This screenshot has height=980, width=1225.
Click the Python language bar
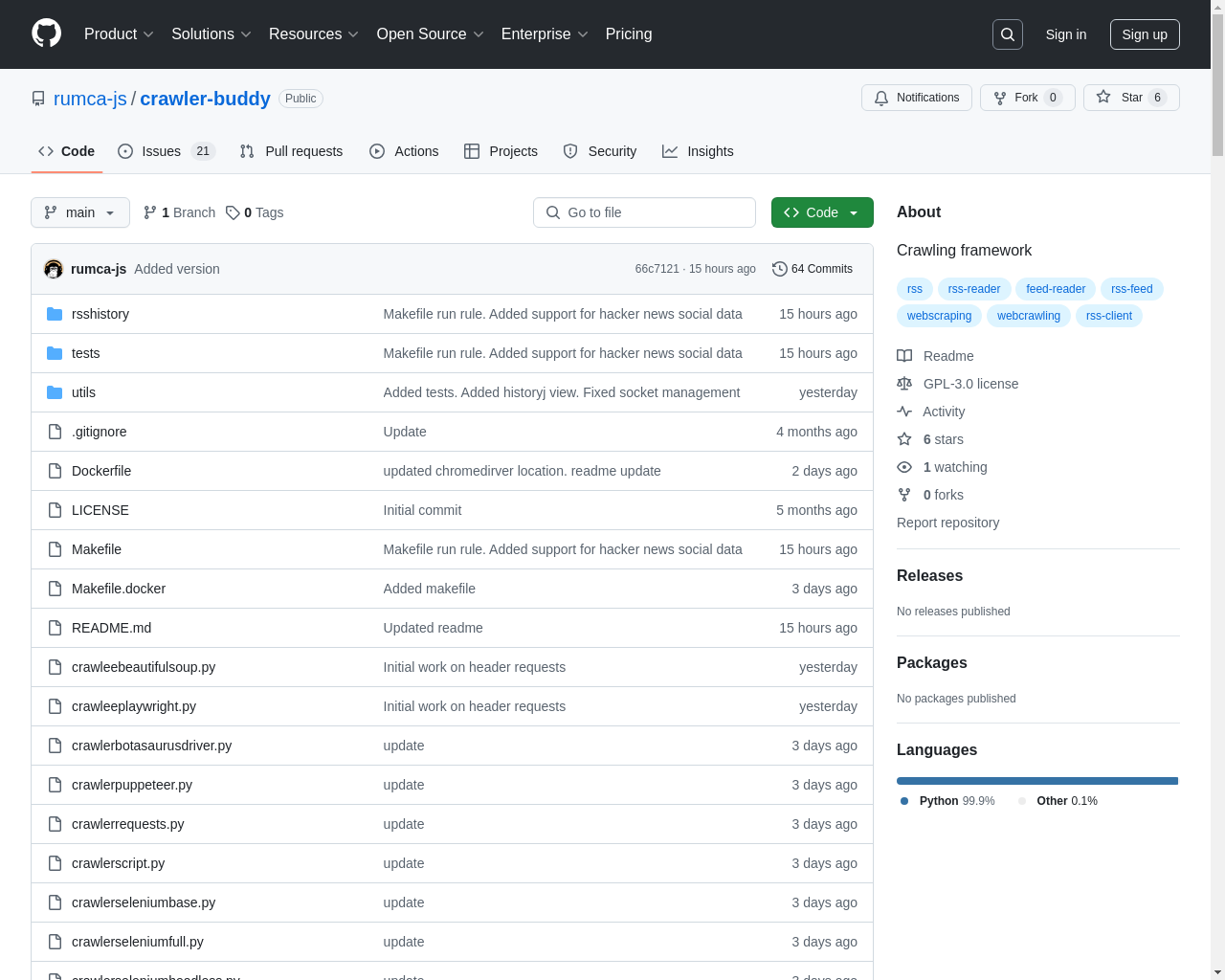(1037, 781)
